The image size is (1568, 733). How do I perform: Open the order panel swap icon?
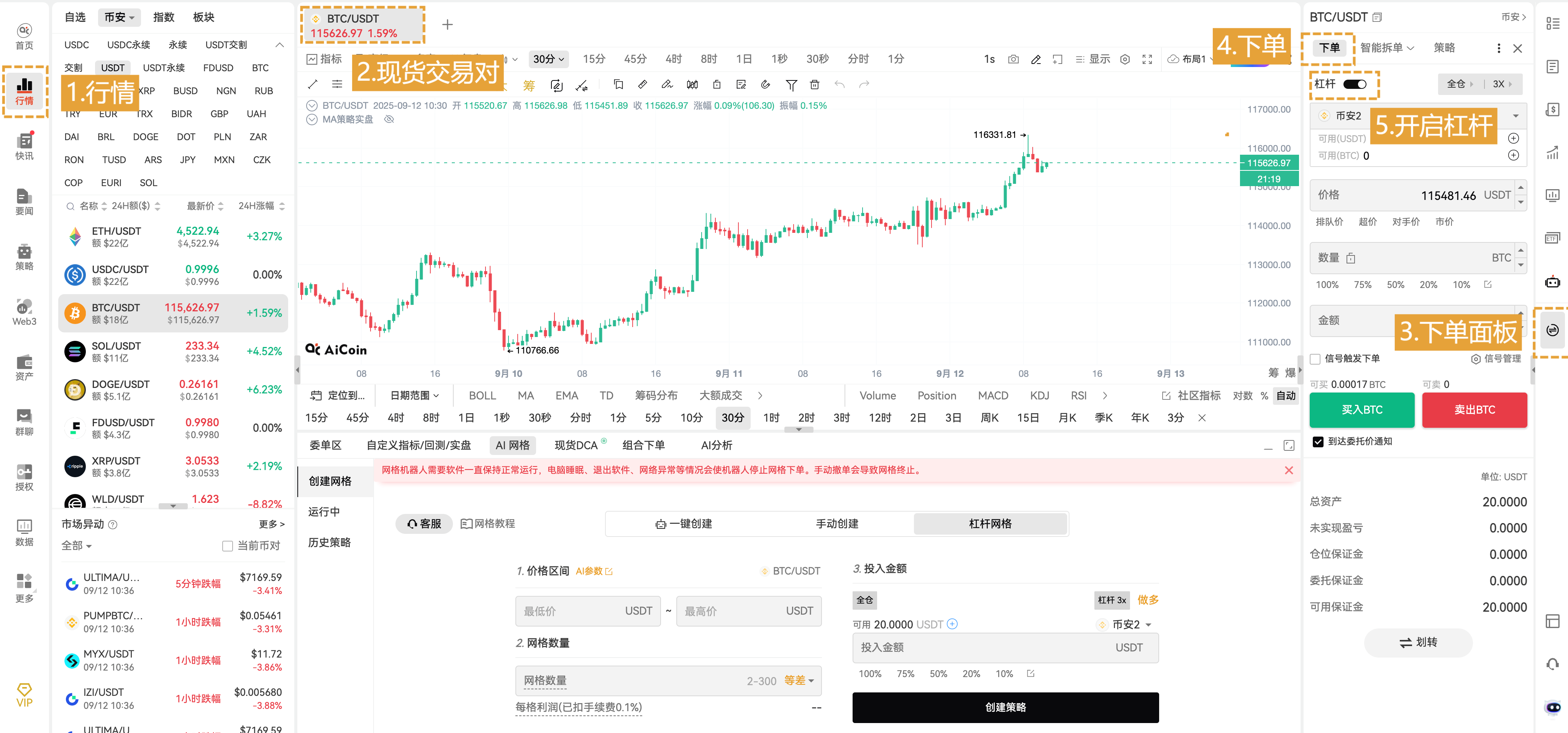[1552, 330]
